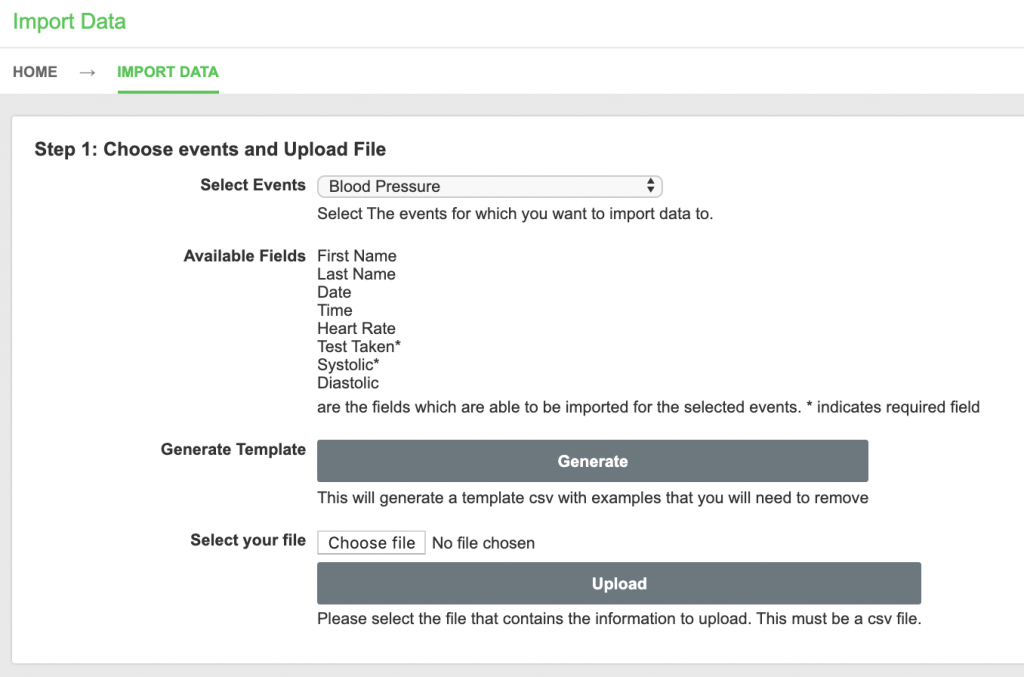Click the 'Select your file' label

(248, 541)
